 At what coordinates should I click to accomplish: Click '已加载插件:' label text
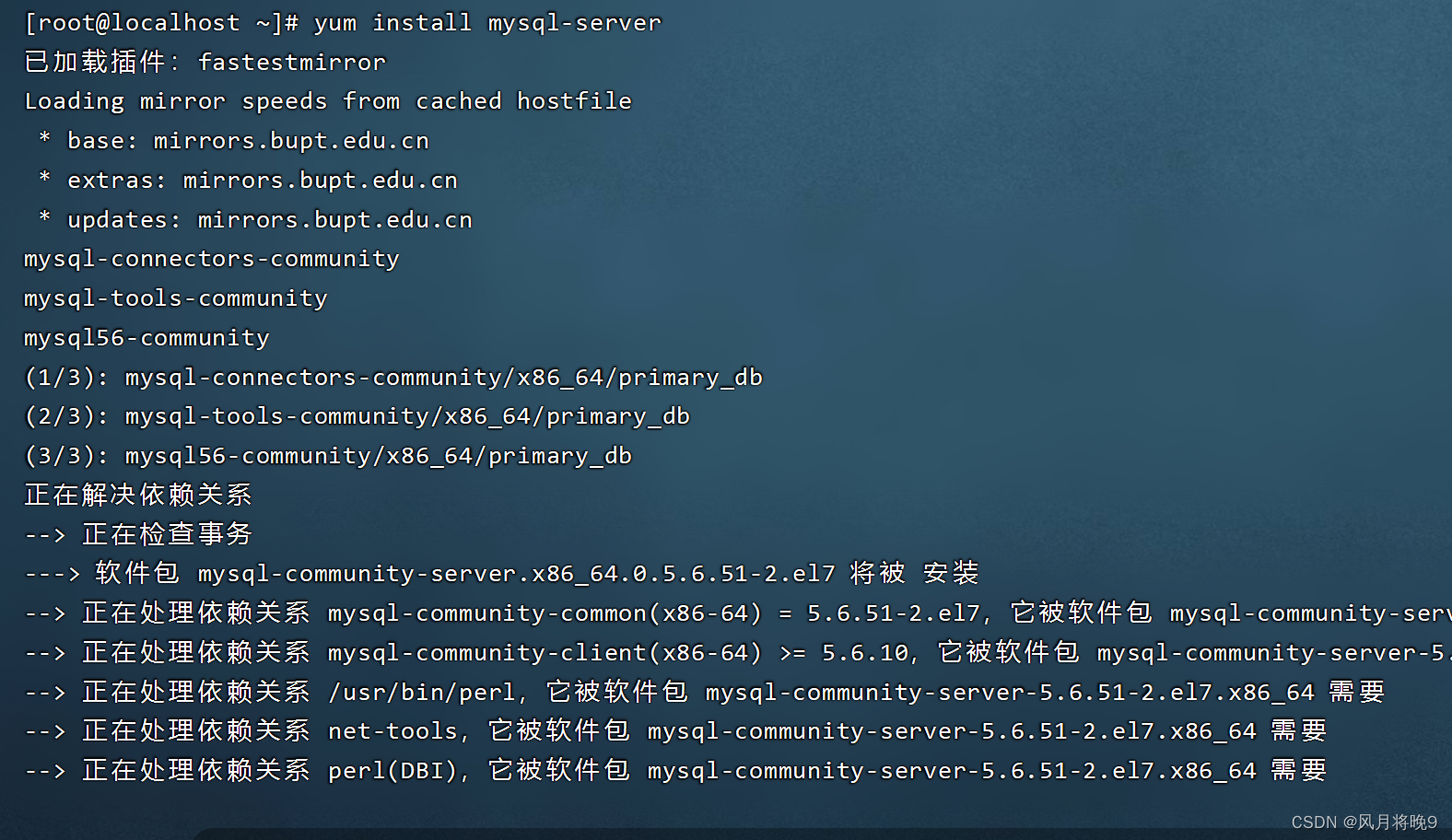[x=103, y=62]
